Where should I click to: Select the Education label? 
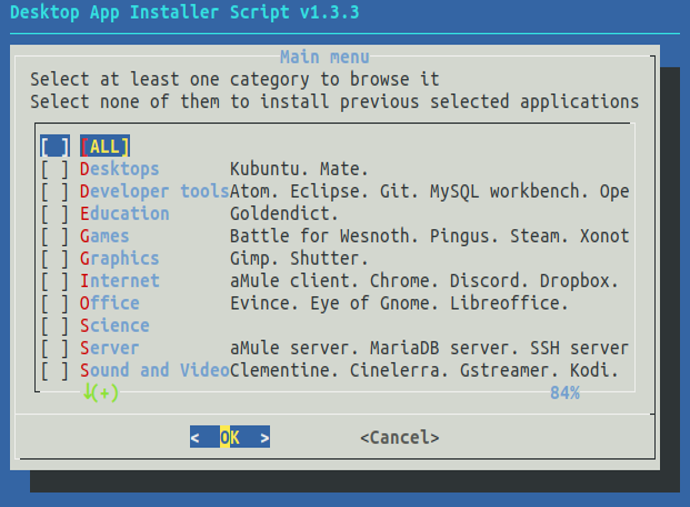point(125,214)
